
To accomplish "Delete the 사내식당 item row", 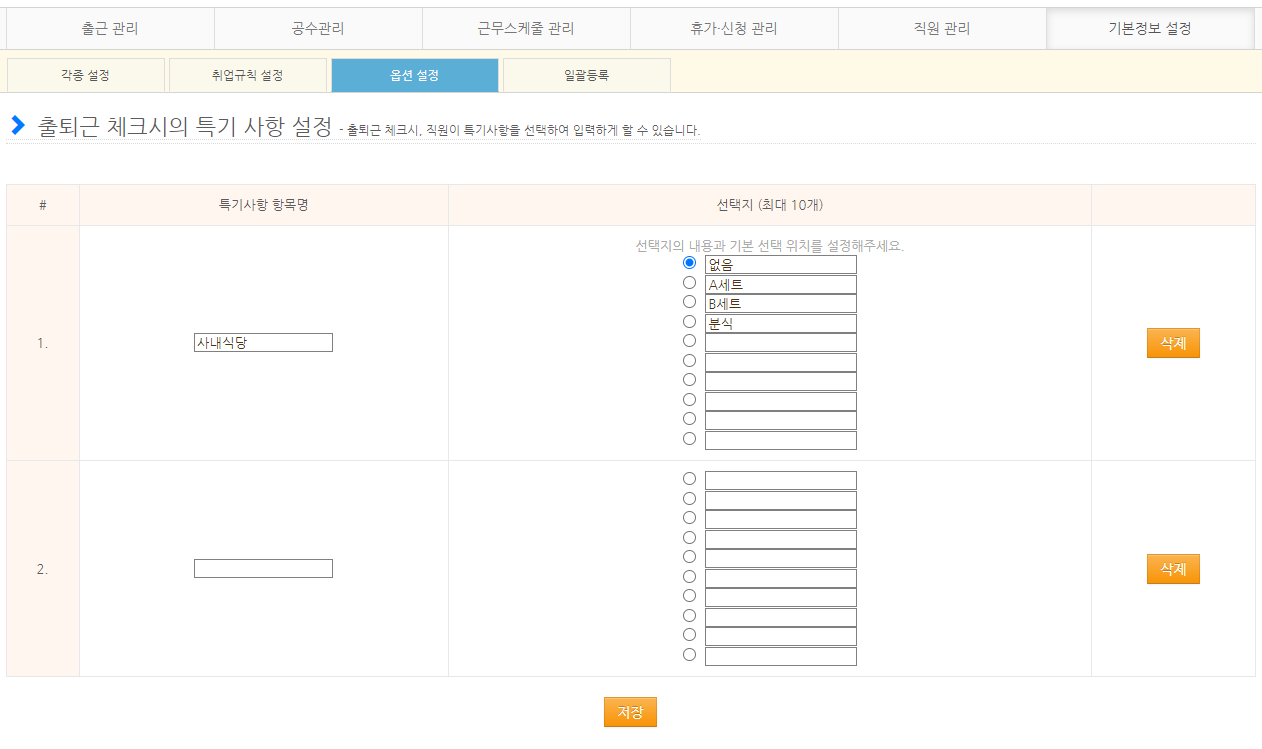I will [1172, 343].
